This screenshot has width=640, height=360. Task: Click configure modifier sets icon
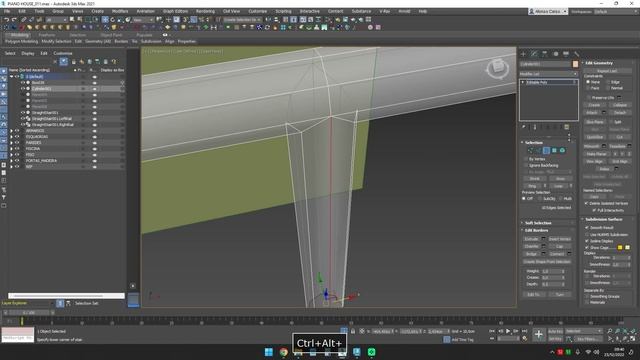[567, 127]
